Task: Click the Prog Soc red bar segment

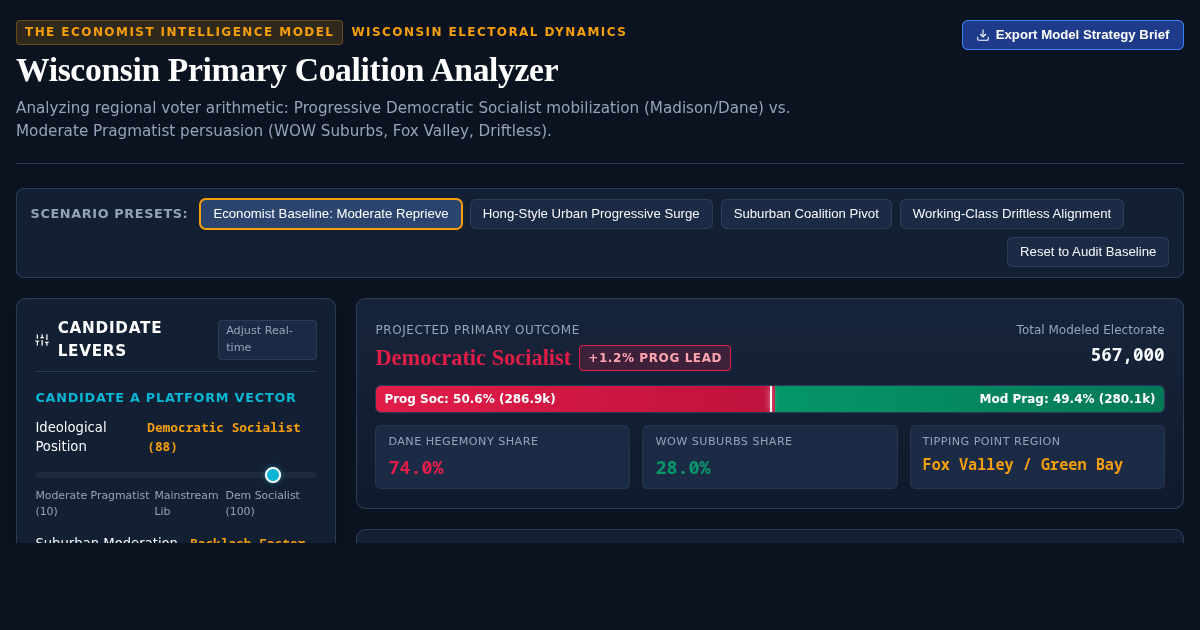Action: click(573, 399)
